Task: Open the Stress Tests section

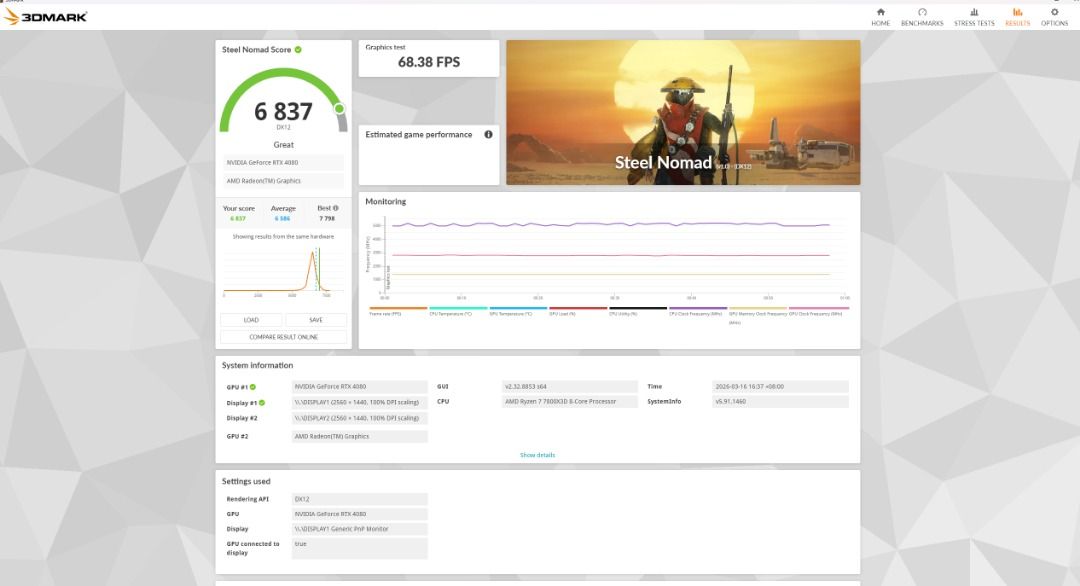Action: [974, 17]
